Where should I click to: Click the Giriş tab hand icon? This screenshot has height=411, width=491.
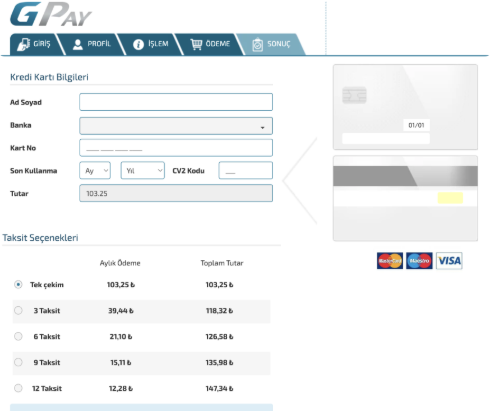(x=24, y=44)
